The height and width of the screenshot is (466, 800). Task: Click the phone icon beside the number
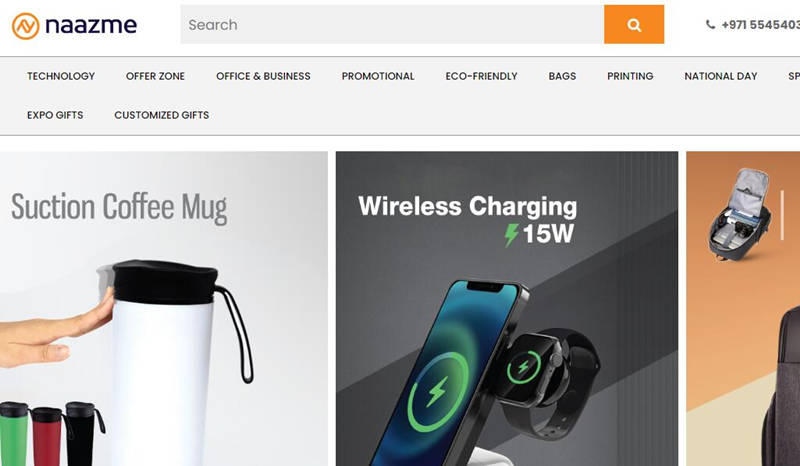(x=710, y=24)
